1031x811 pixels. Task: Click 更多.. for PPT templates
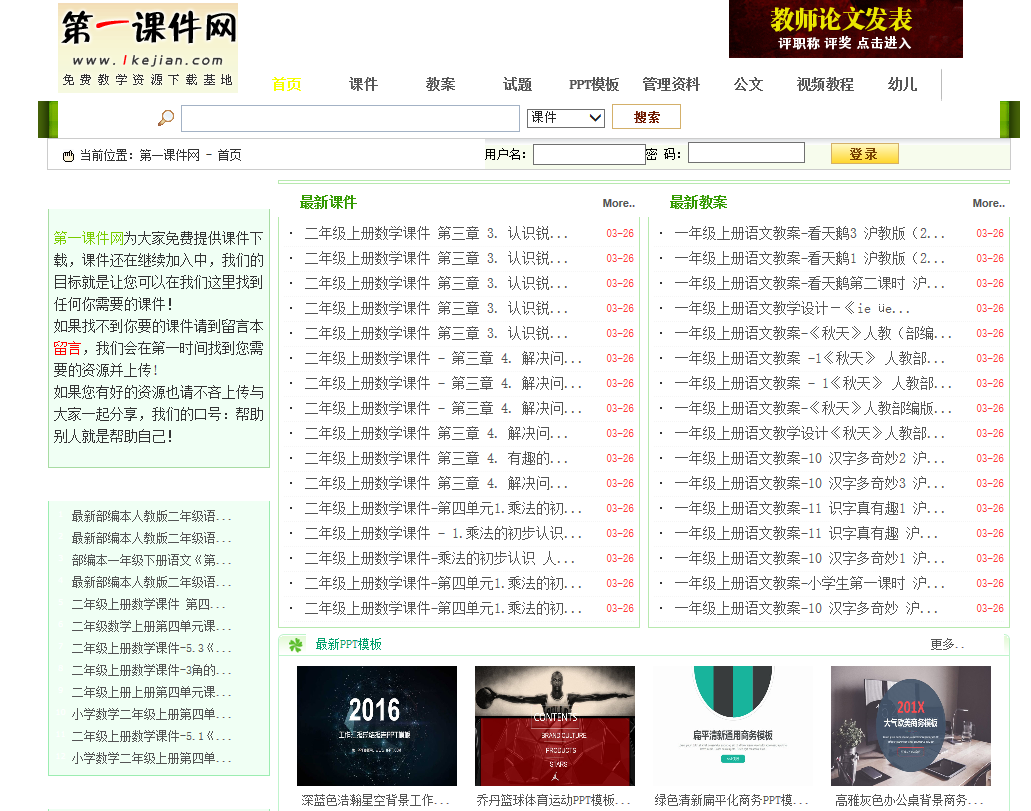(947, 646)
